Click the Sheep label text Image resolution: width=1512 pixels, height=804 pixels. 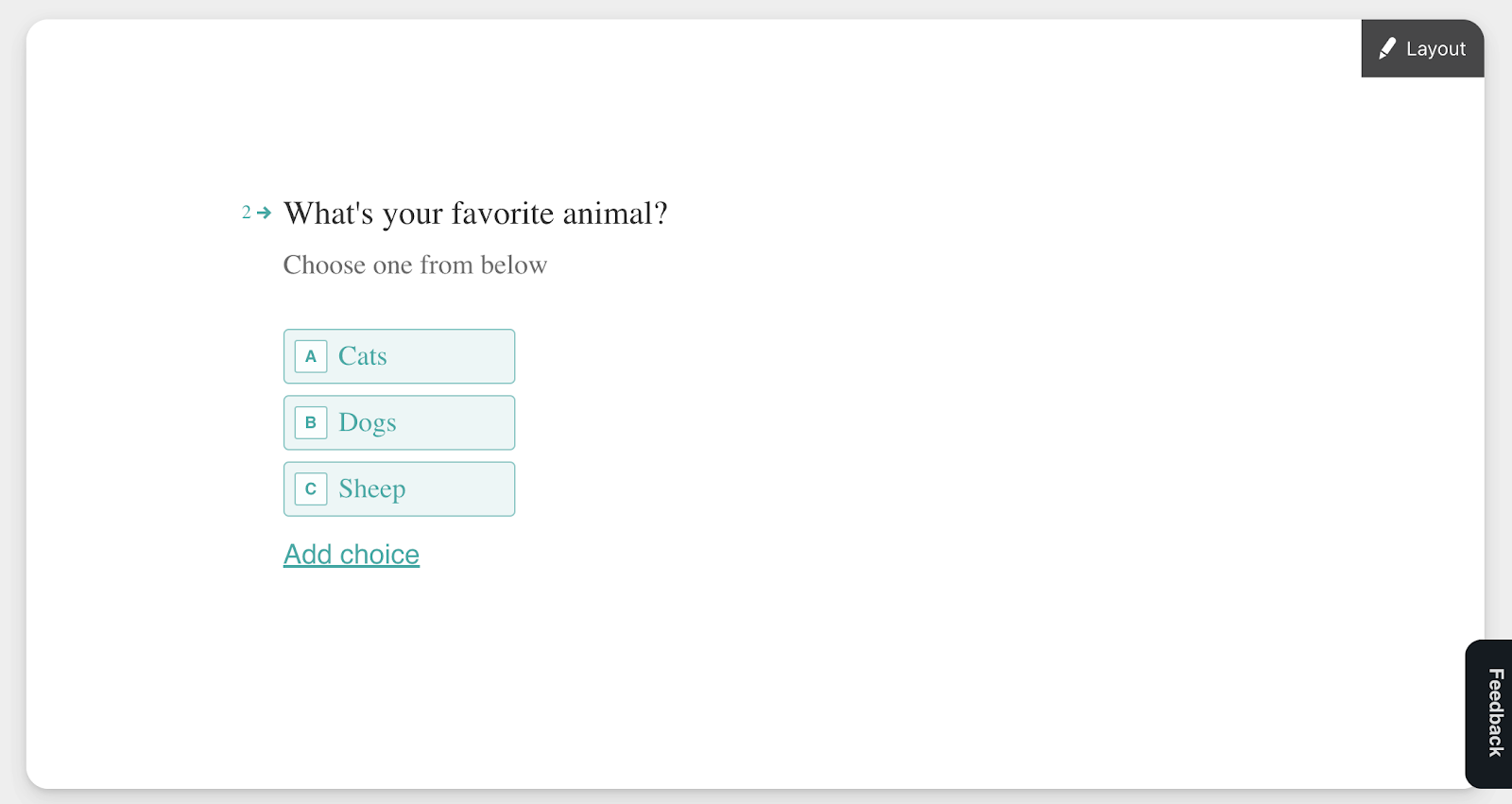(372, 489)
